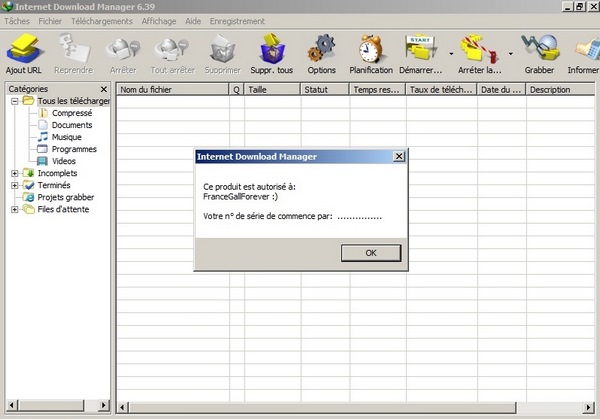Select the Programmes category

[x=74, y=149]
